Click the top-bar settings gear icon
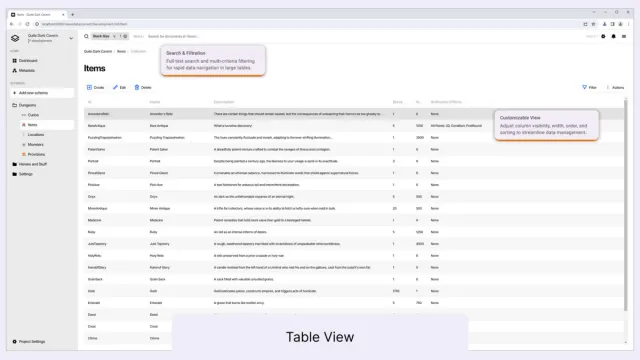 click(603, 36)
